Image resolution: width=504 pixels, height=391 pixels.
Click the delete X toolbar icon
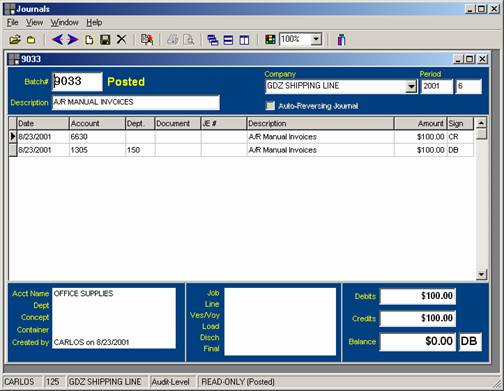(x=121, y=40)
